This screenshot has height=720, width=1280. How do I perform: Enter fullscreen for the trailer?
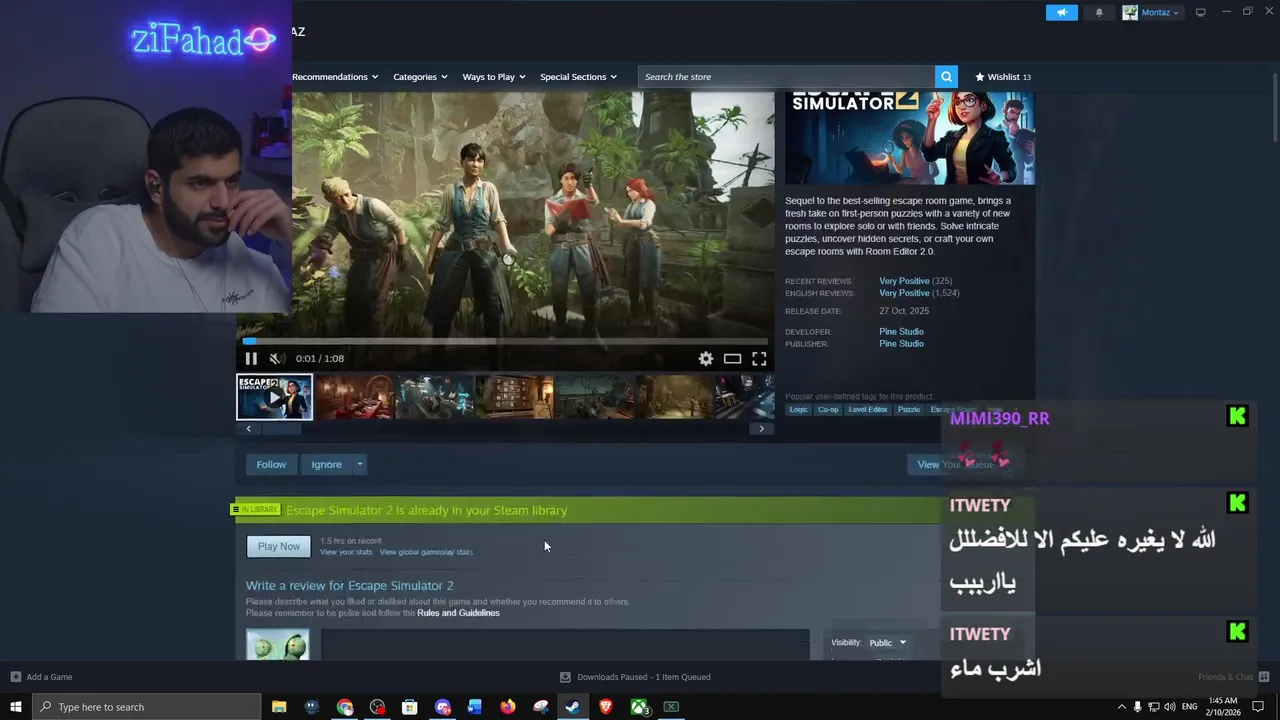[x=759, y=358]
